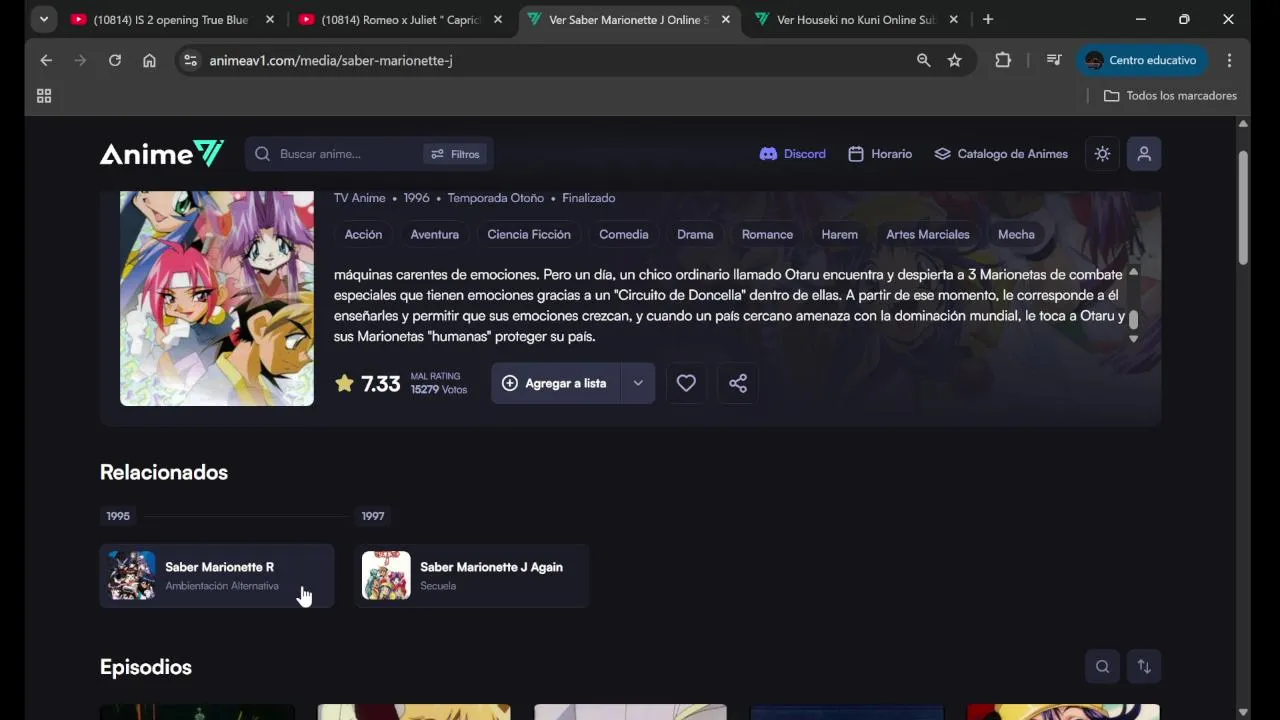Select the Harem genre tag
The image size is (1280, 720).
[839, 234]
